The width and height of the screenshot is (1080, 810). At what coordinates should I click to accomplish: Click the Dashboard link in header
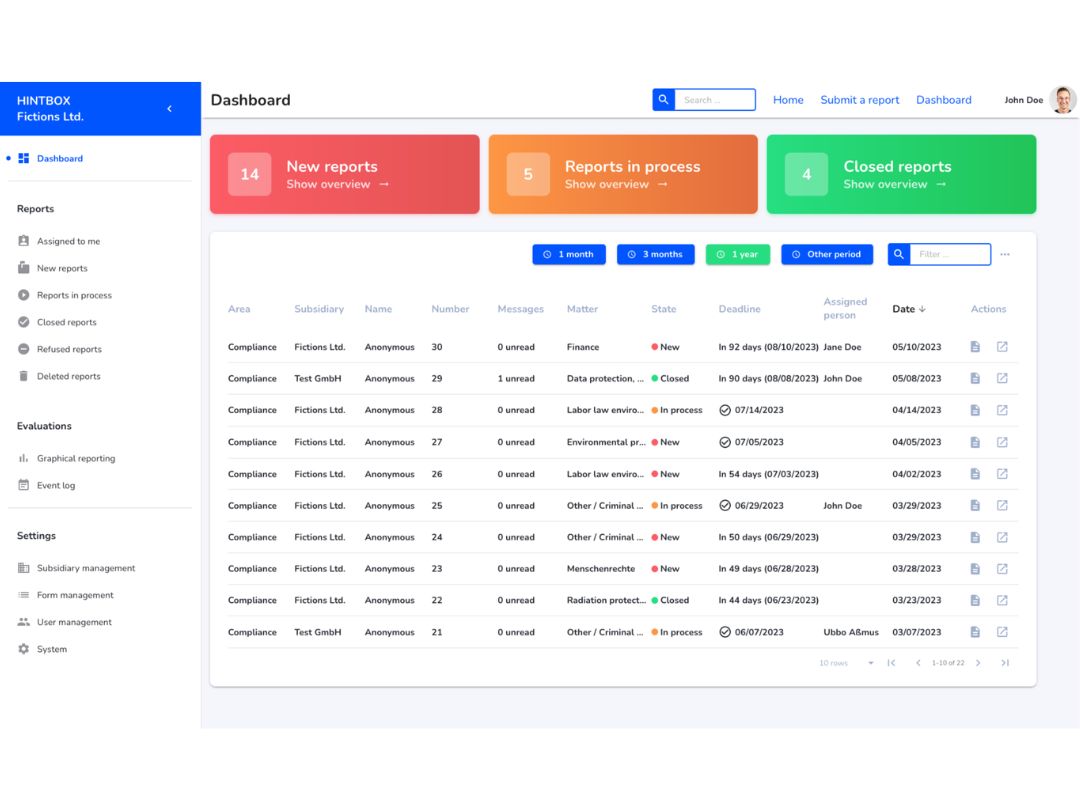pos(944,100)
